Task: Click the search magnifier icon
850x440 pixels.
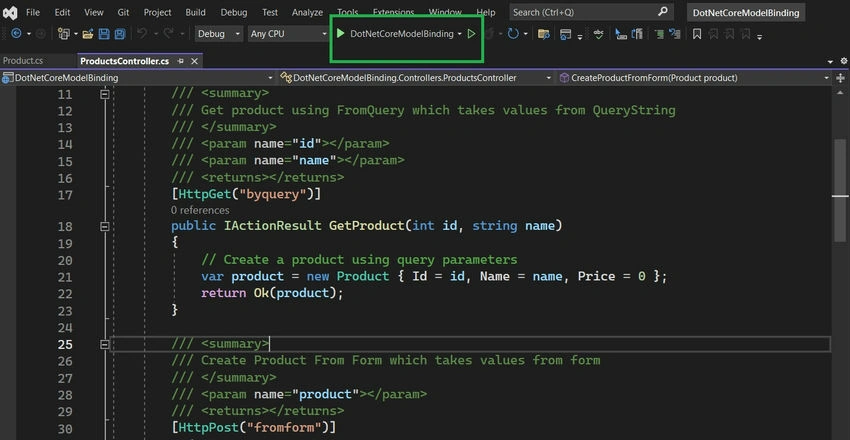Action: [662, 11]
